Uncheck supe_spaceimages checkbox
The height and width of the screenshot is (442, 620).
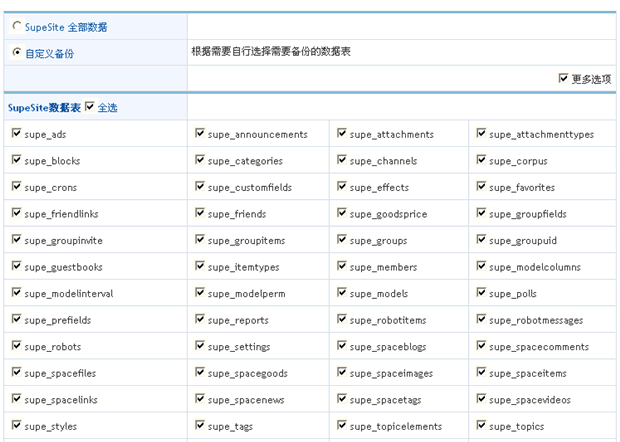[x=342, y=371]
